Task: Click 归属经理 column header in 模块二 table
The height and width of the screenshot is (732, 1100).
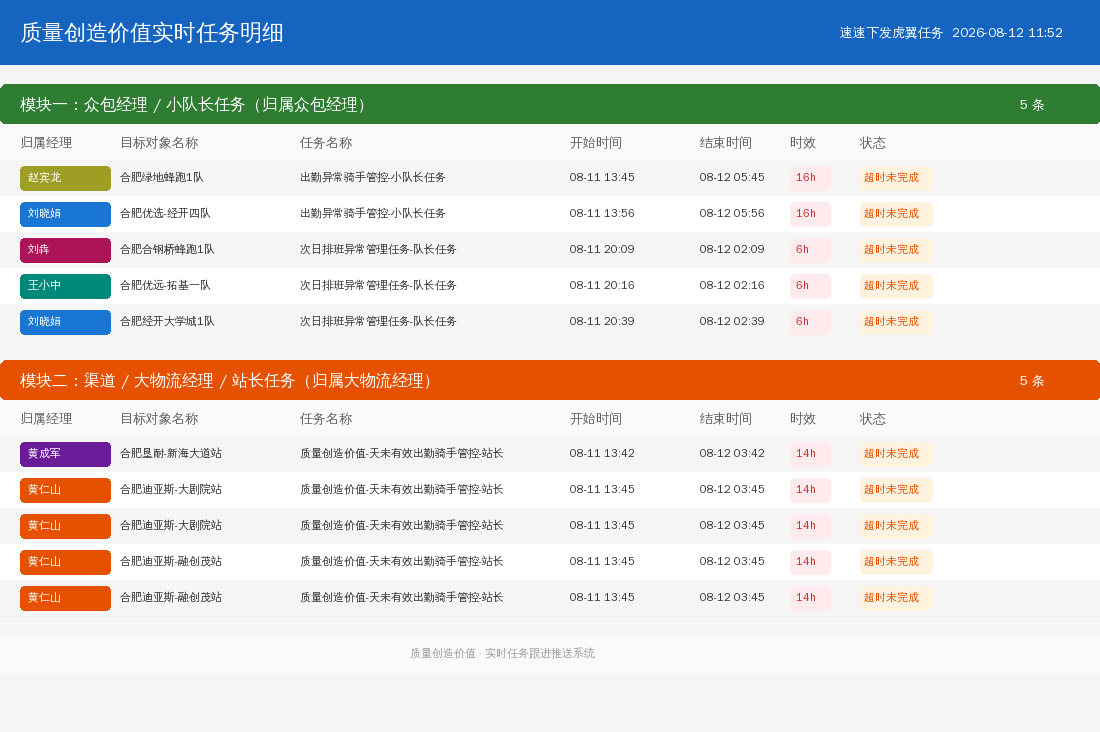Action: [x=46, y=418]
